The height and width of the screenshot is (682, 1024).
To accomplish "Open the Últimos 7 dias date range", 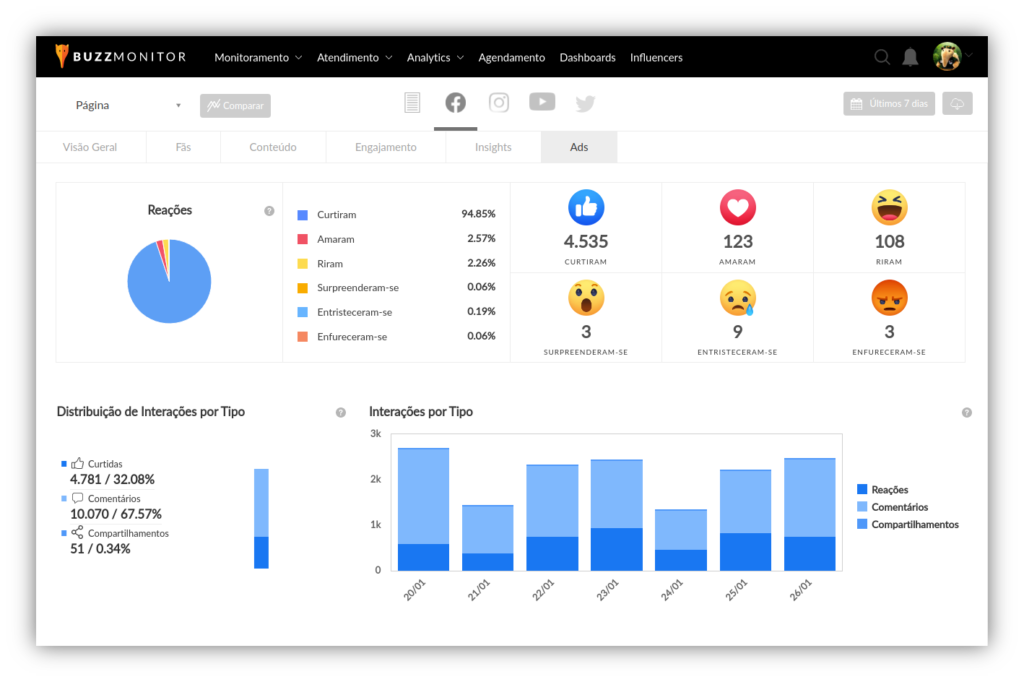I will (x=889, y=104).
